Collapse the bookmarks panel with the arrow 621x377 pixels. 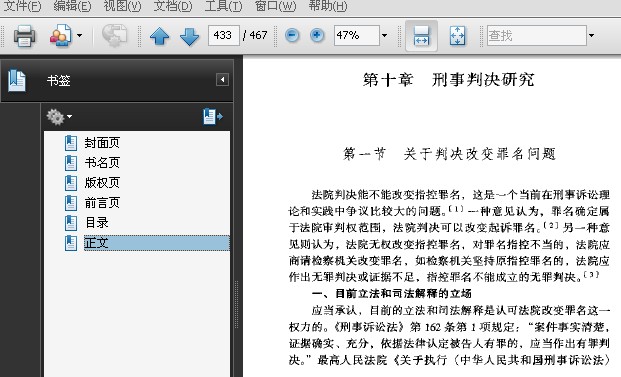click(222, 80)
